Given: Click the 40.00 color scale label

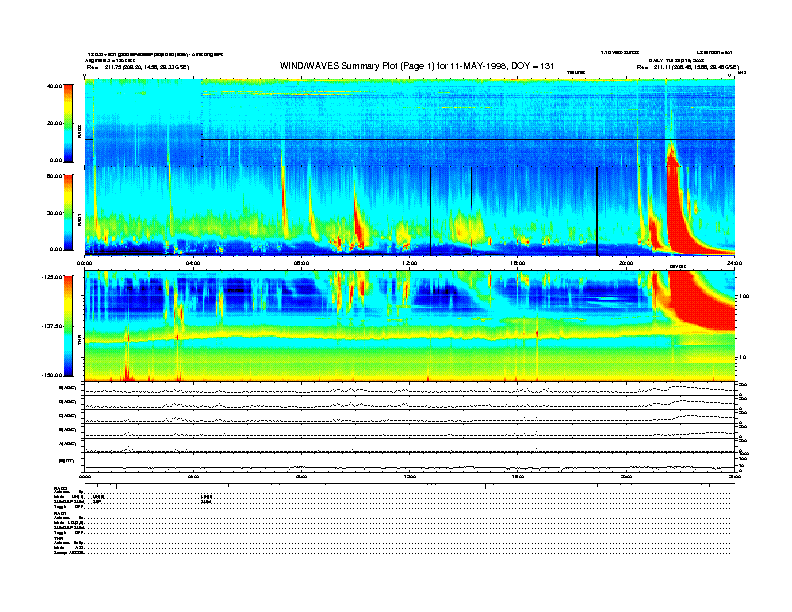Looking at the screenshot, I should (x=55, y=86).
